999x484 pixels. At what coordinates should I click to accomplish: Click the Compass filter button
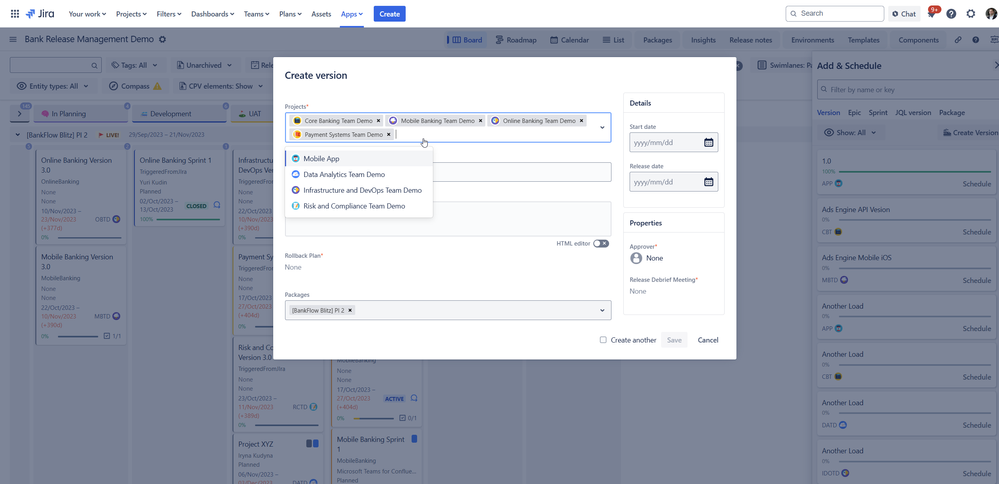(134, 86)
